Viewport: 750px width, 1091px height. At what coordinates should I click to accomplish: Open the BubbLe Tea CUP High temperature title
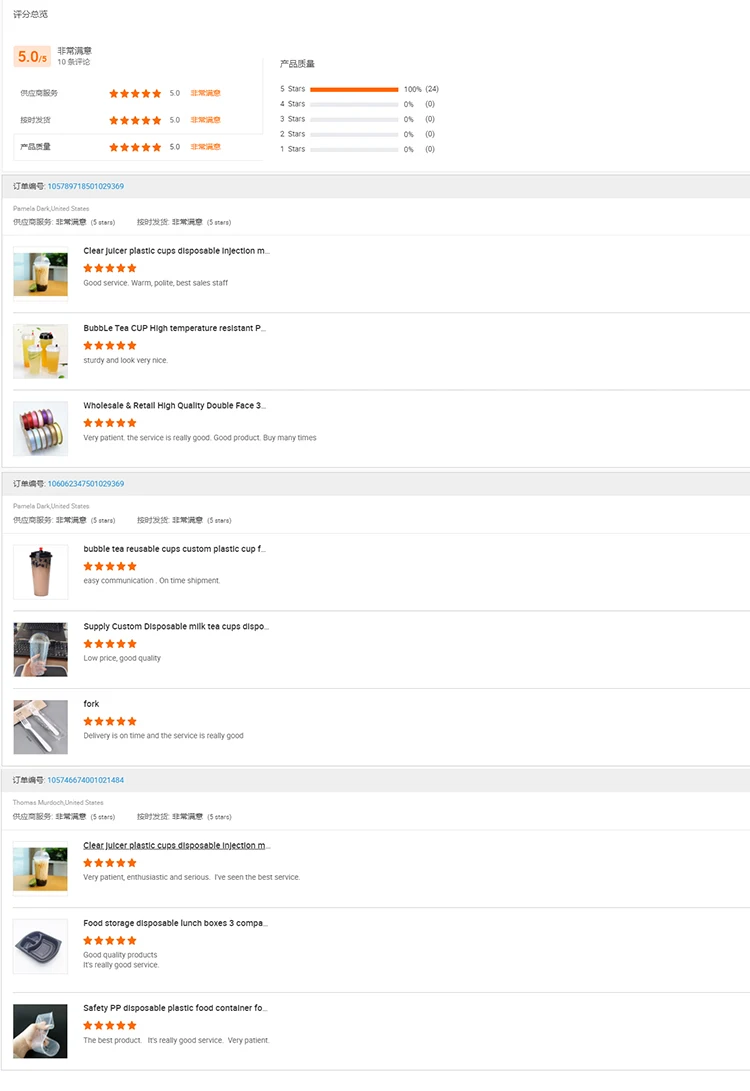pyautogui.click(x=174, y=328)
